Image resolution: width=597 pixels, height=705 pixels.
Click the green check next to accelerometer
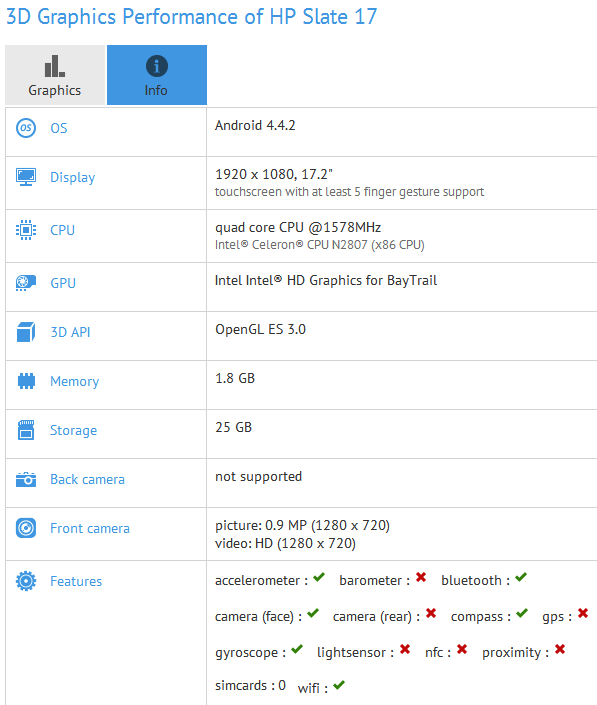[x=319, y=577]
